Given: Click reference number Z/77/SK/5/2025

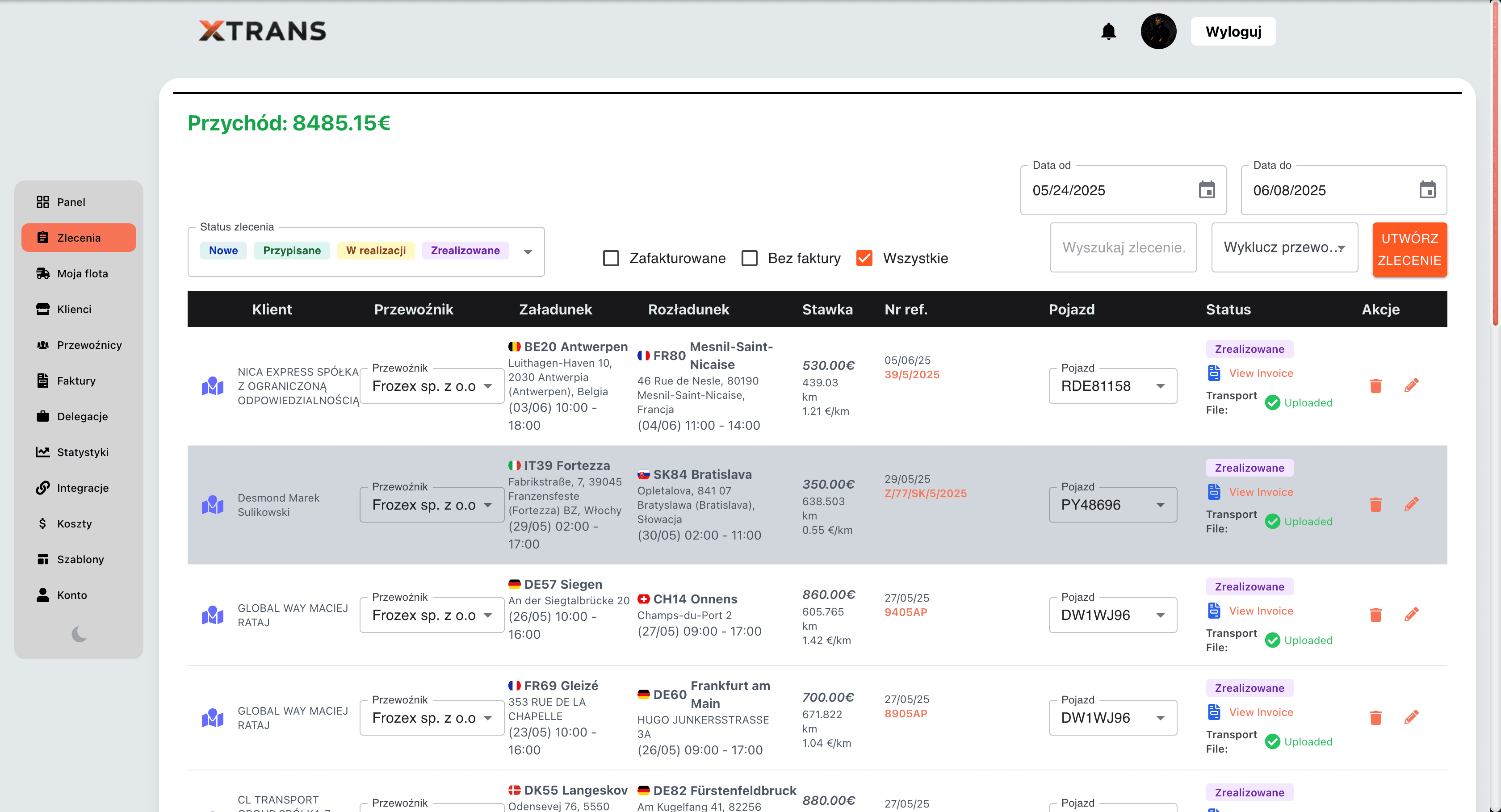Looking at the screenshot, I should [925, 494].
